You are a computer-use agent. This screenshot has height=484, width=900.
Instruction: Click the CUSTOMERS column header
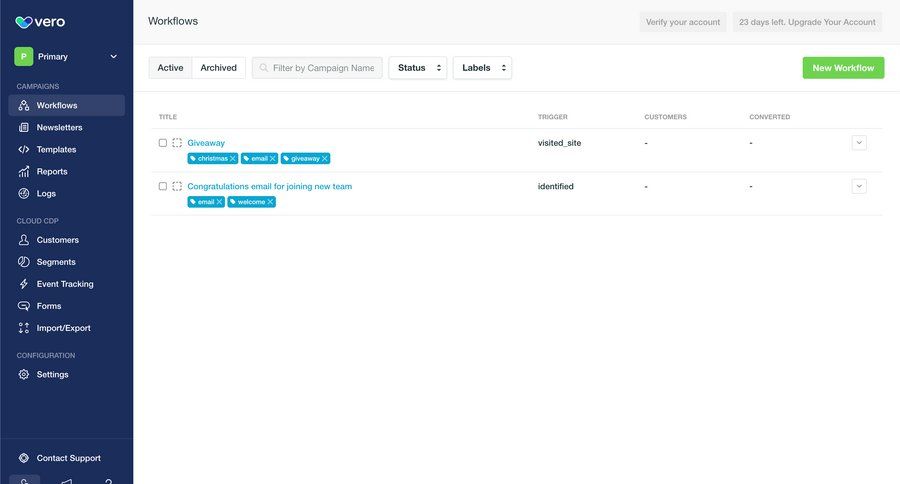(x=665, y=117)
